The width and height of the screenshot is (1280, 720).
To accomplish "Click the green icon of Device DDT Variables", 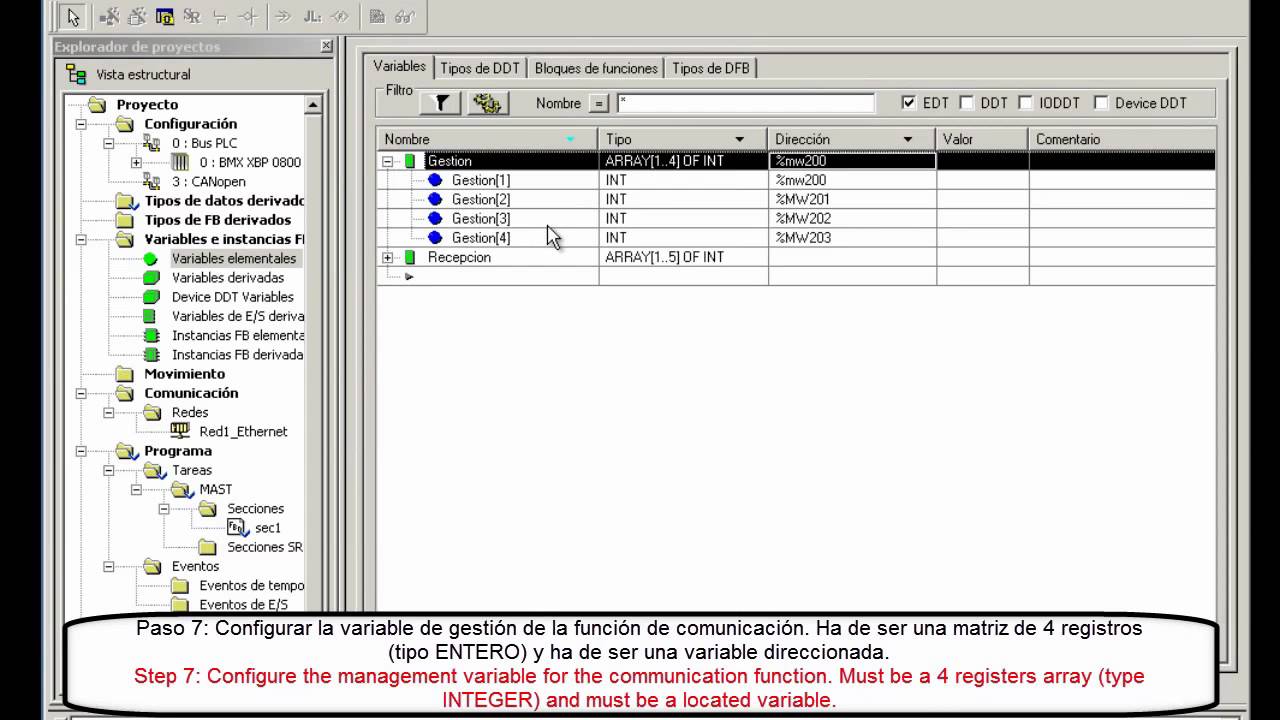I will point(151,297).
